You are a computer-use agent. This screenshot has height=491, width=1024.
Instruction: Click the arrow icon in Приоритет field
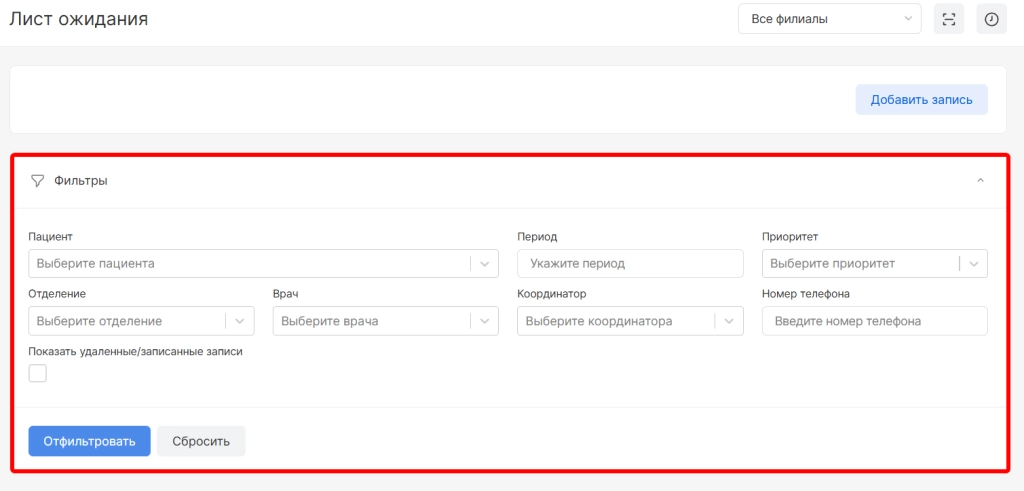pos(973,264)
